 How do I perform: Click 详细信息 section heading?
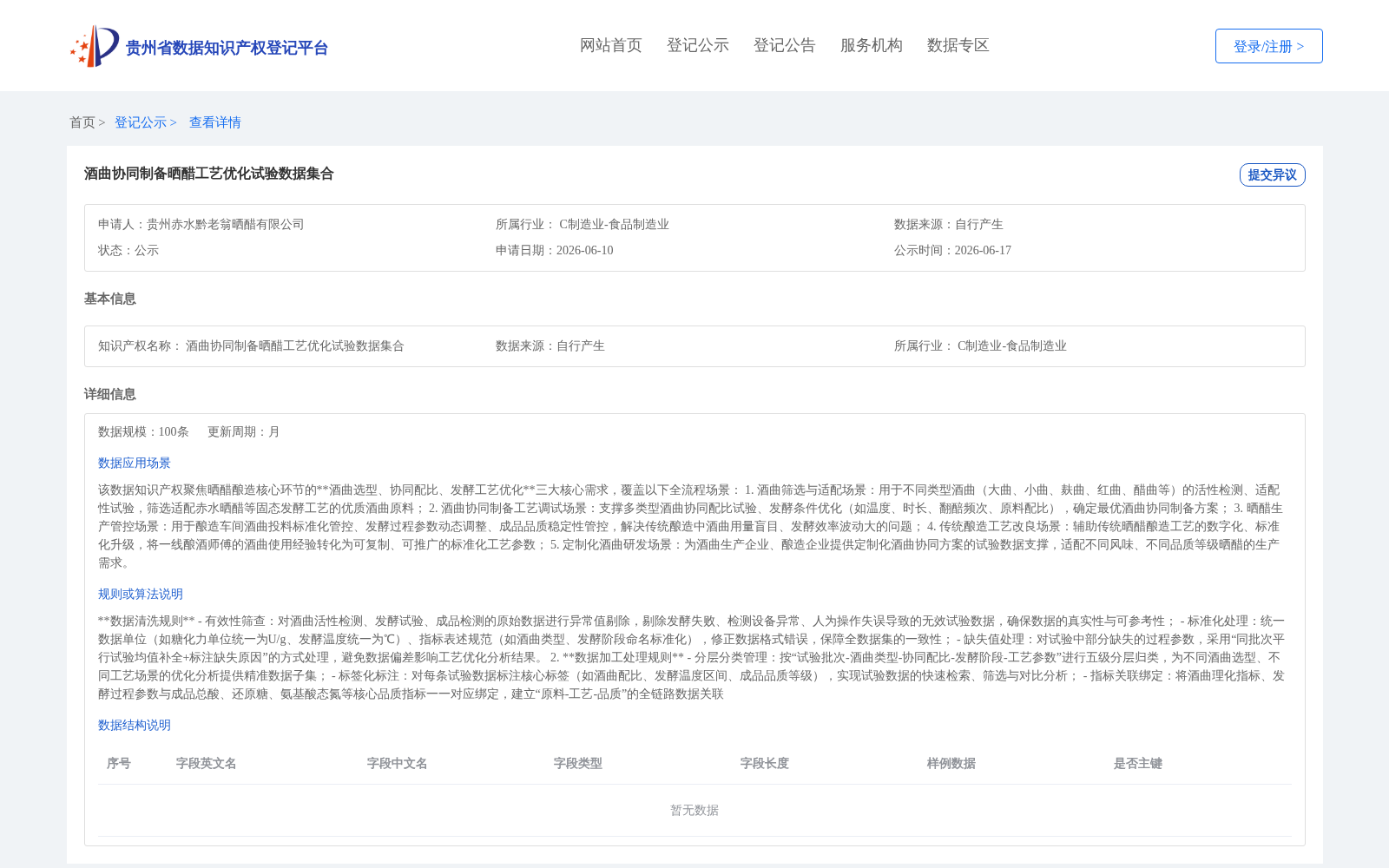tap(110, 394)
